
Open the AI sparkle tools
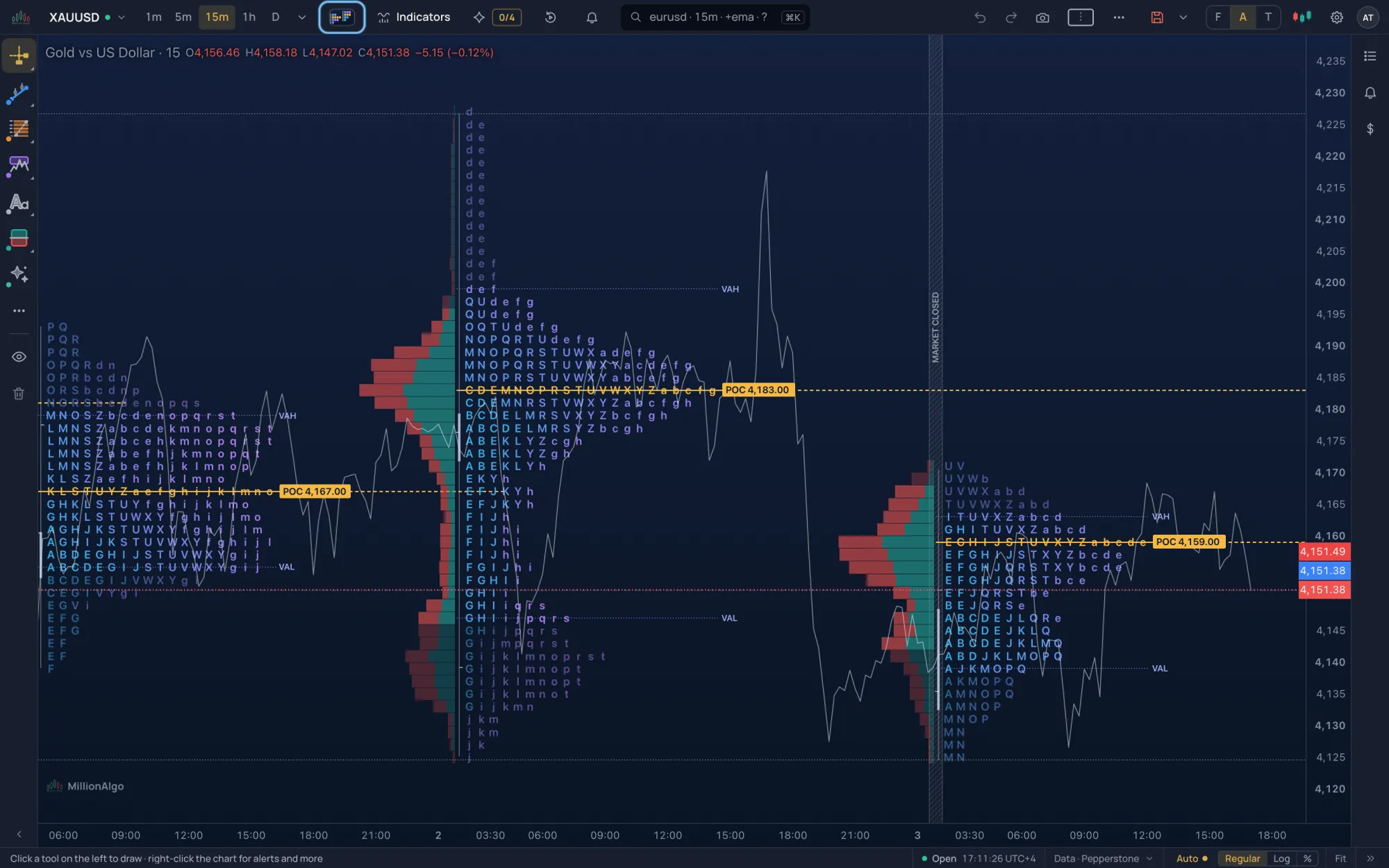[x=19, y=275]
